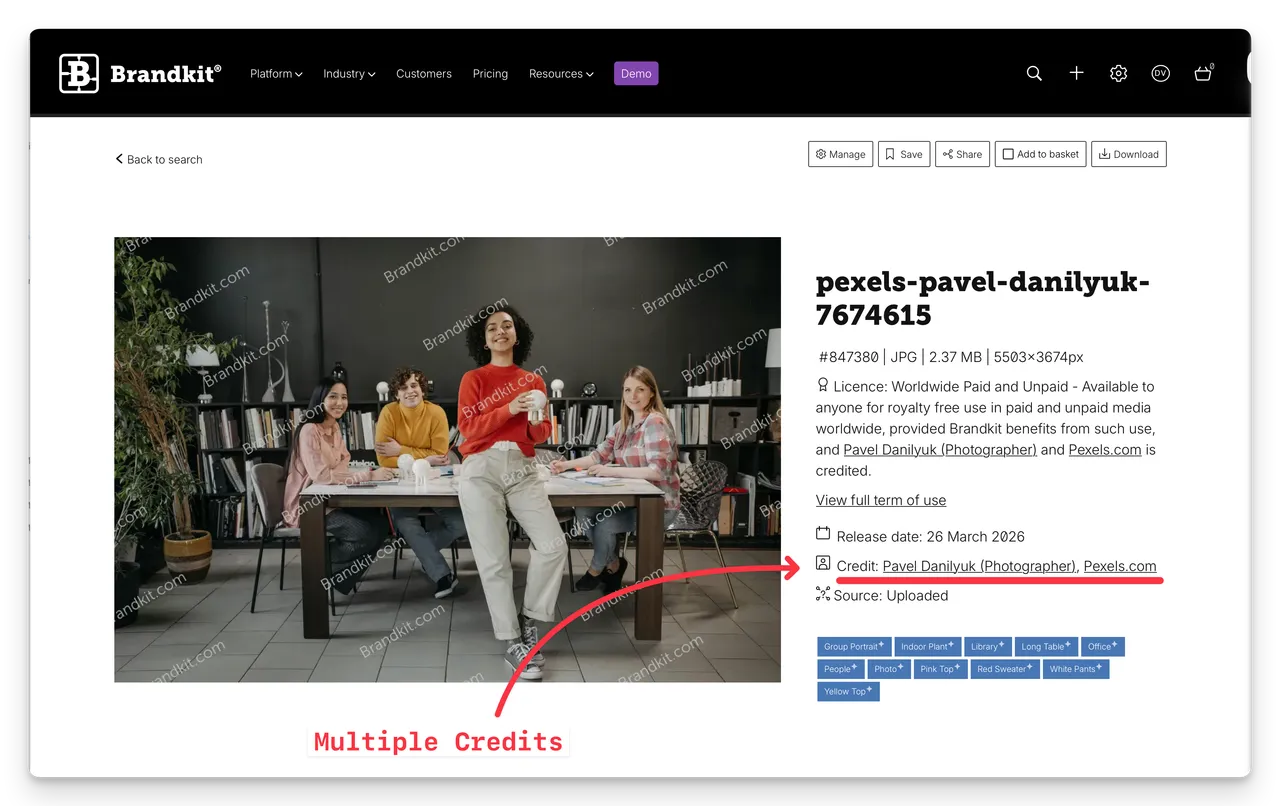
Task: Click the Brandkit logo
Action: pos(139,72)
